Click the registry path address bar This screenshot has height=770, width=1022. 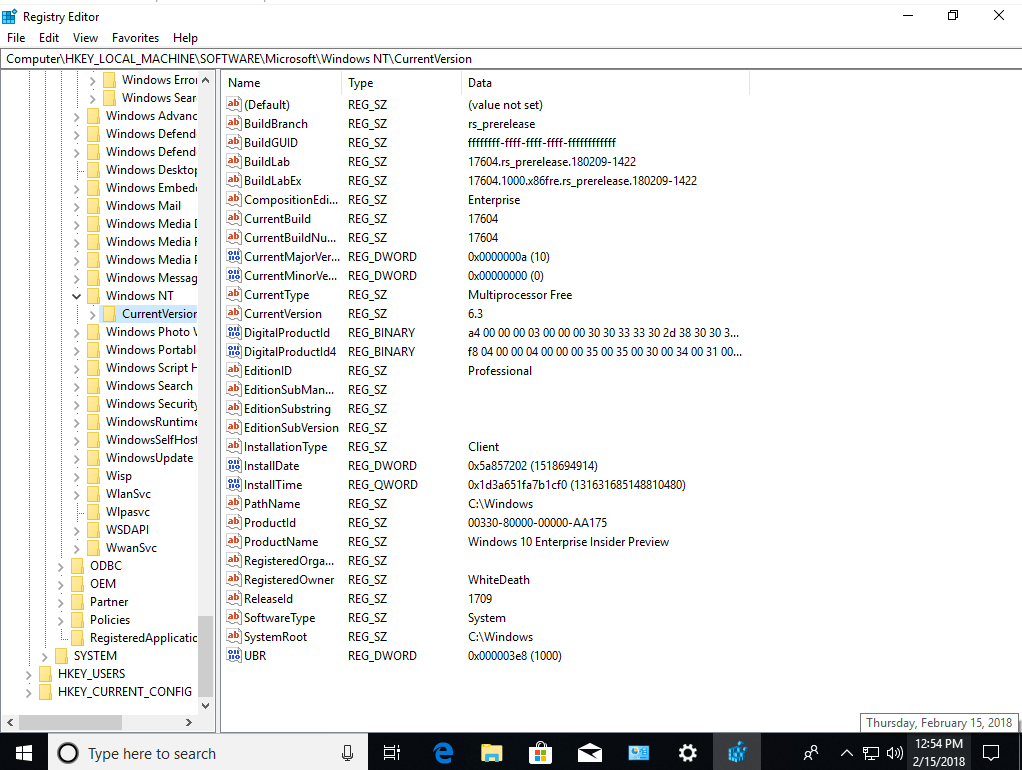tap(511, 59)
